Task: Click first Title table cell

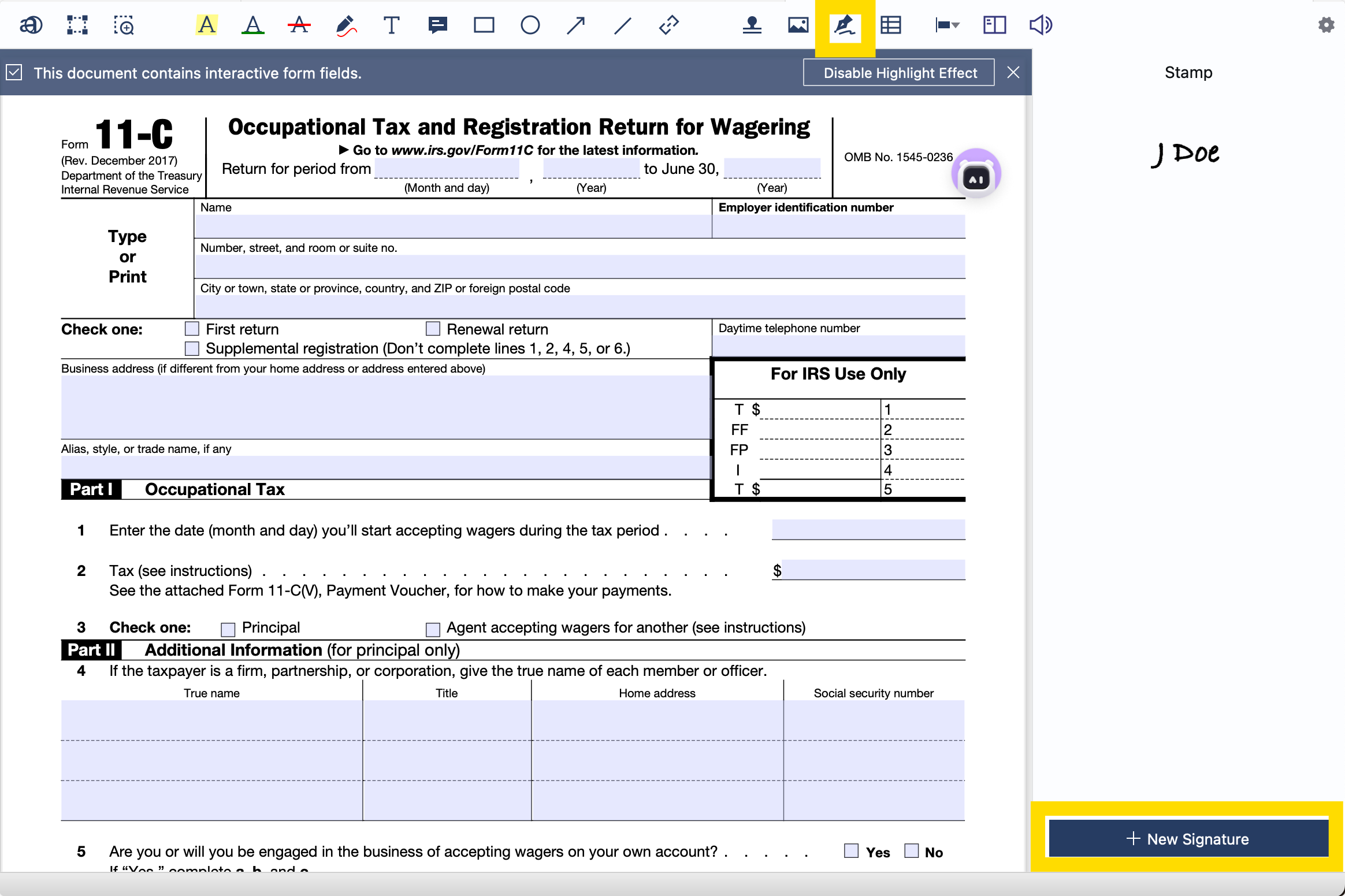Action: 447,720
